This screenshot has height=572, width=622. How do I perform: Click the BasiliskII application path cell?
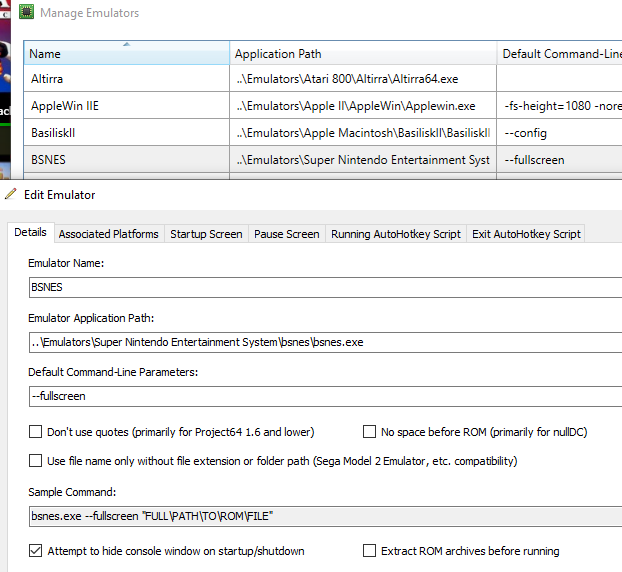[363, 132]
